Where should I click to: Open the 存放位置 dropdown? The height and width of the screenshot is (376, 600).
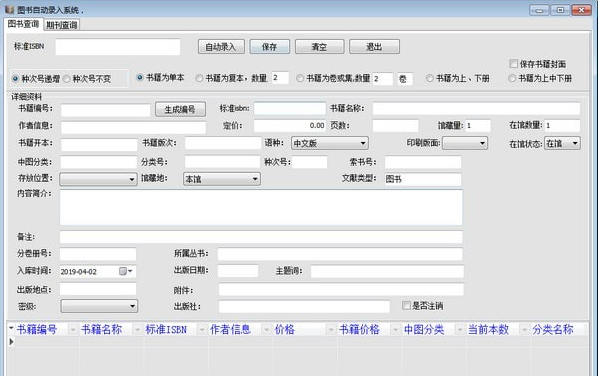[98, 179]
